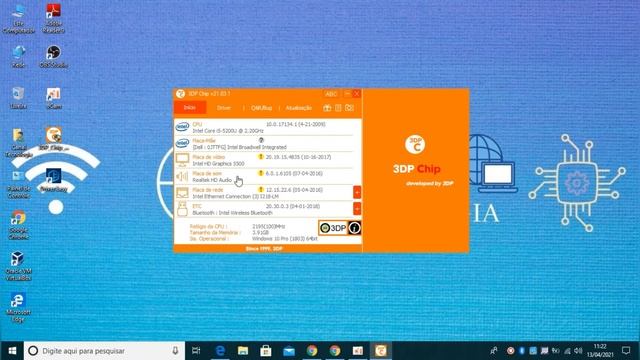Click the yellow alert icon for Placa de som

[x=261, y=173]
